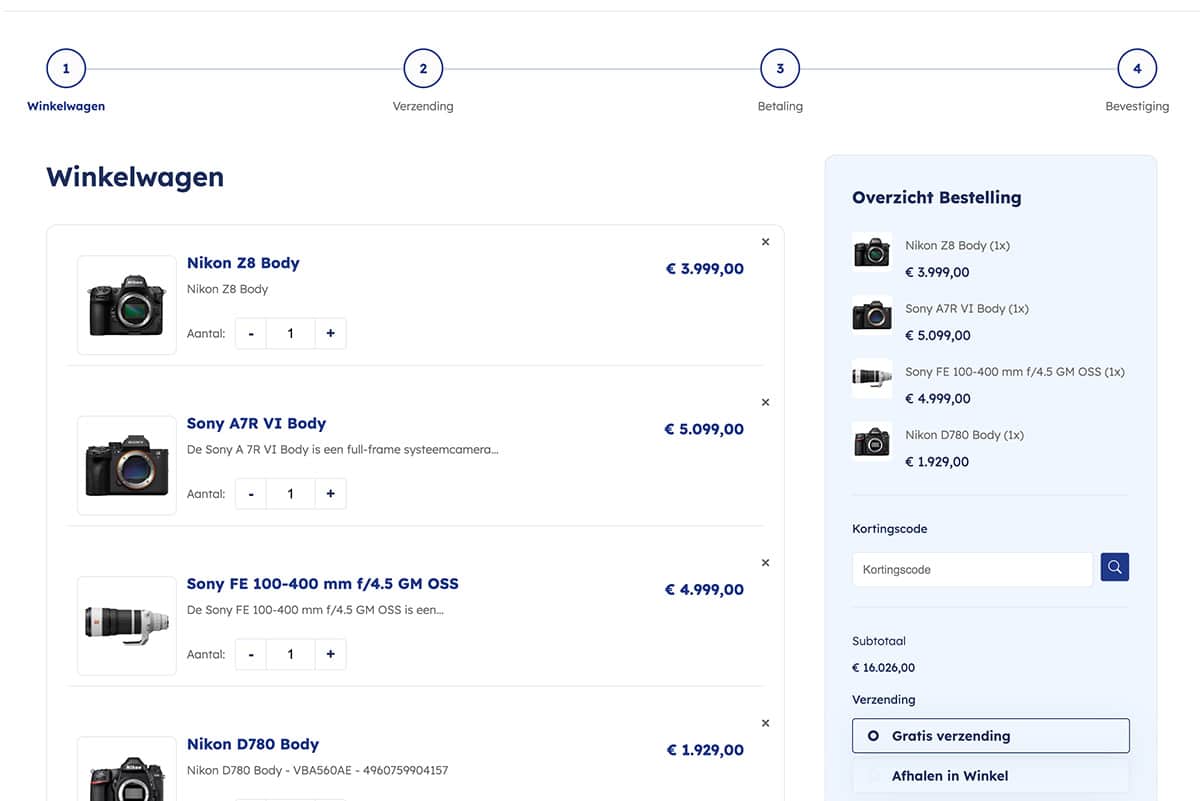Click the Sony A7R VI Body cart thumbnail
The height and width of the screenshot is (801, 1200).
pyautogui.click(x=127, y=465)
